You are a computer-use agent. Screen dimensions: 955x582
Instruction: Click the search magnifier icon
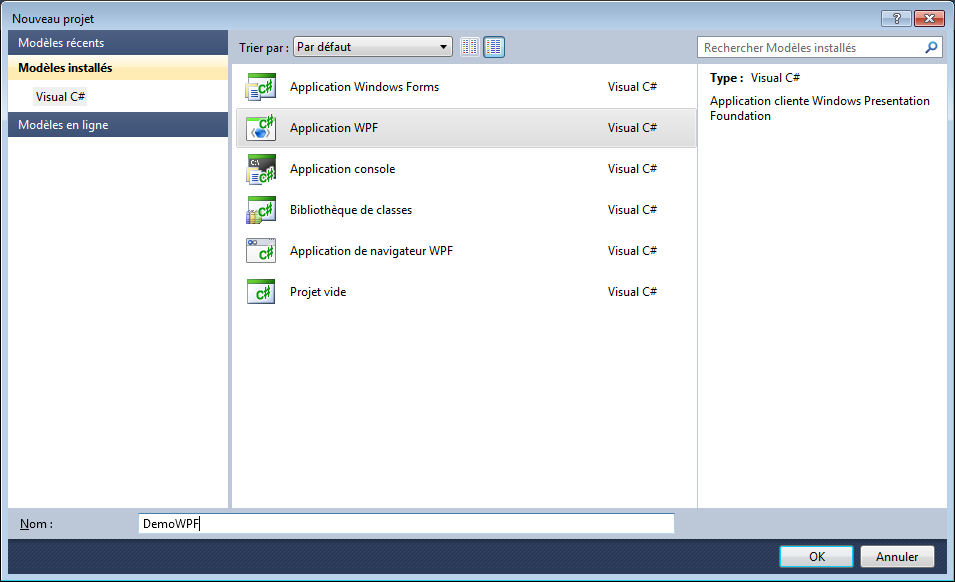click(931, 47)
